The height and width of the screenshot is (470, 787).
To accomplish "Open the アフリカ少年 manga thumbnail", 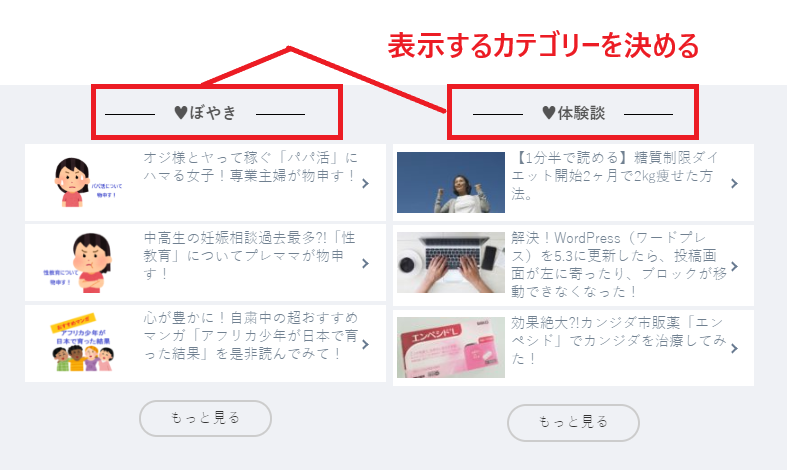I will 83,343.
